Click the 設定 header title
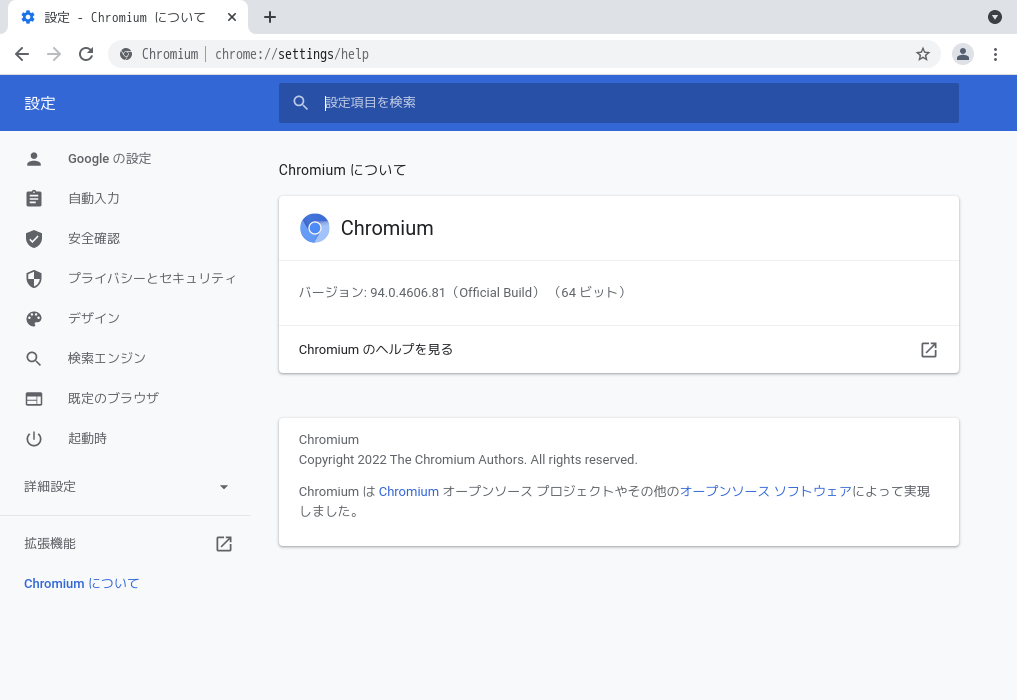1017x700 pixels. click(x=40, y=103)
